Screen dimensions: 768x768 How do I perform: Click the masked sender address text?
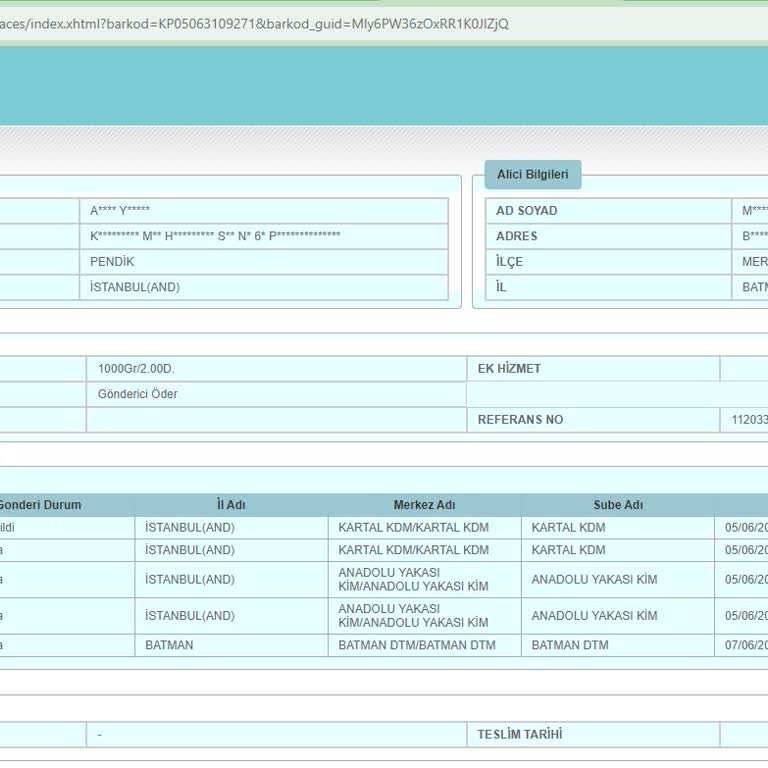[215, 236]
